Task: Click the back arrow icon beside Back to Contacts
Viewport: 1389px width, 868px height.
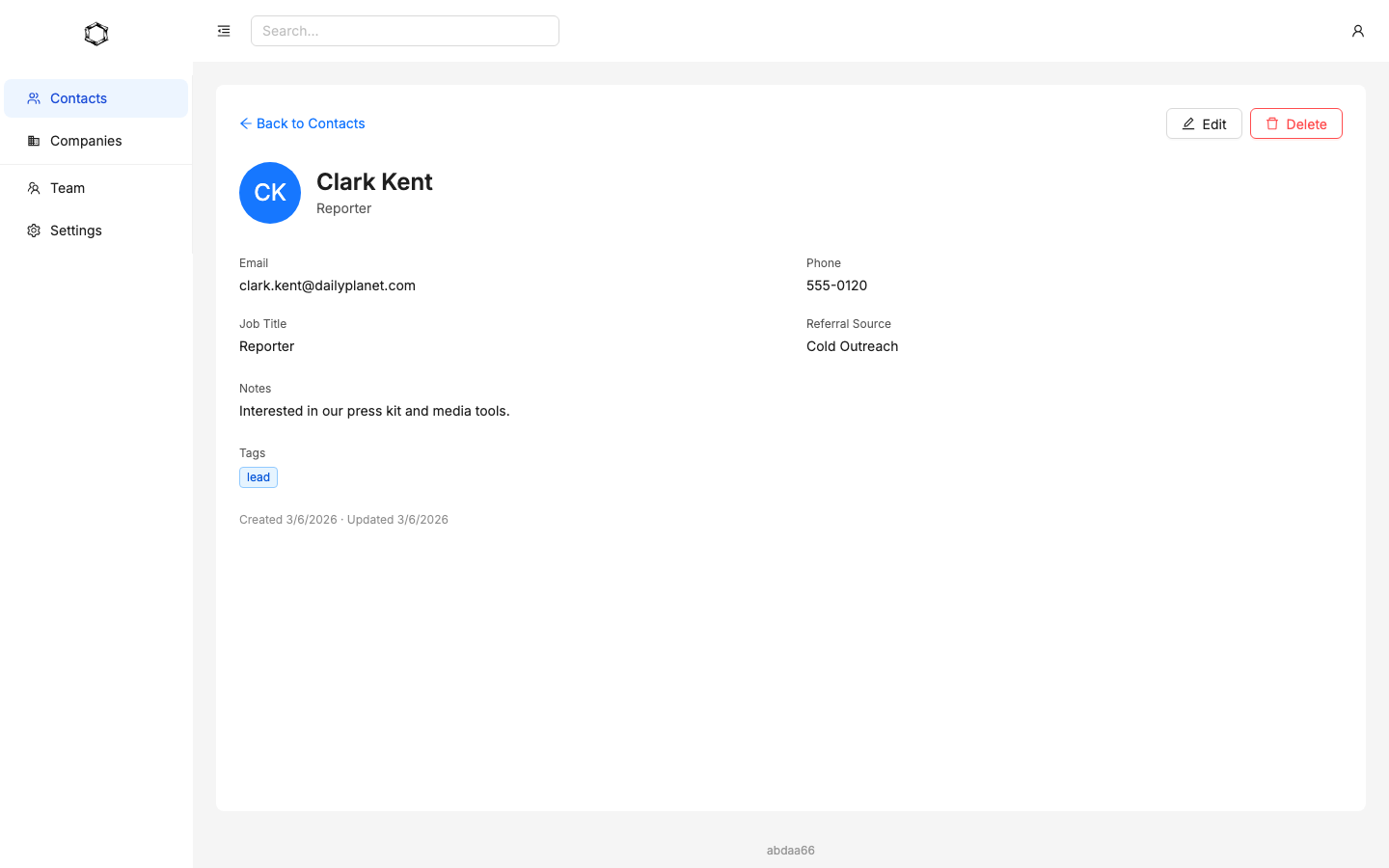Action: pyautogui.click(x=246, y=123)
